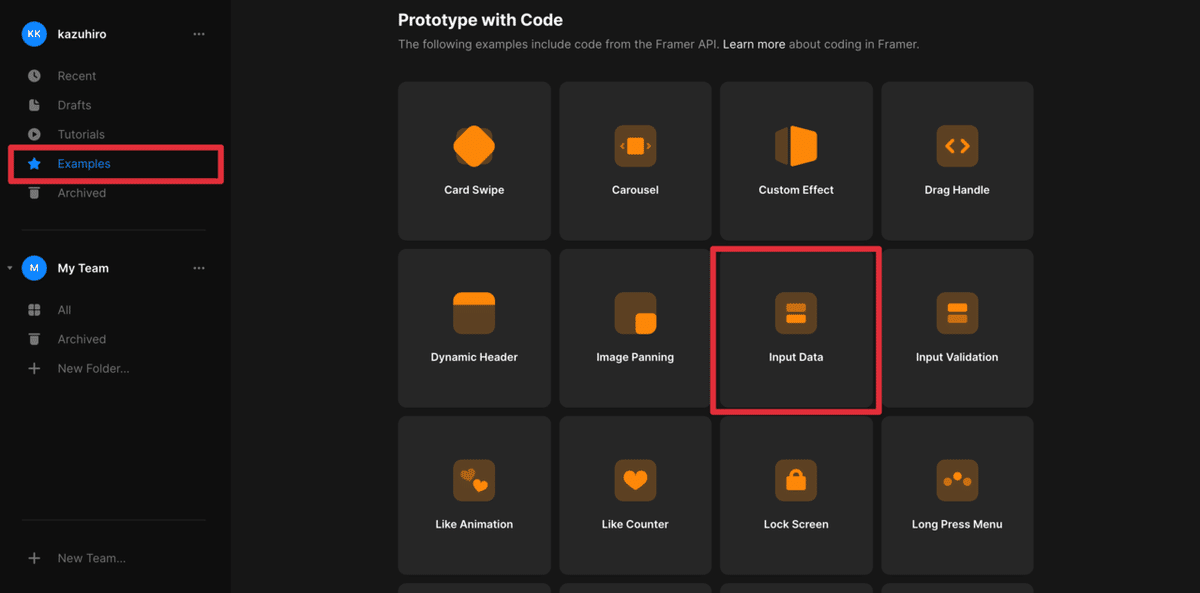1200x593 pixels.
Task: Open the Like Counter example icon
Action: point(635,480)
